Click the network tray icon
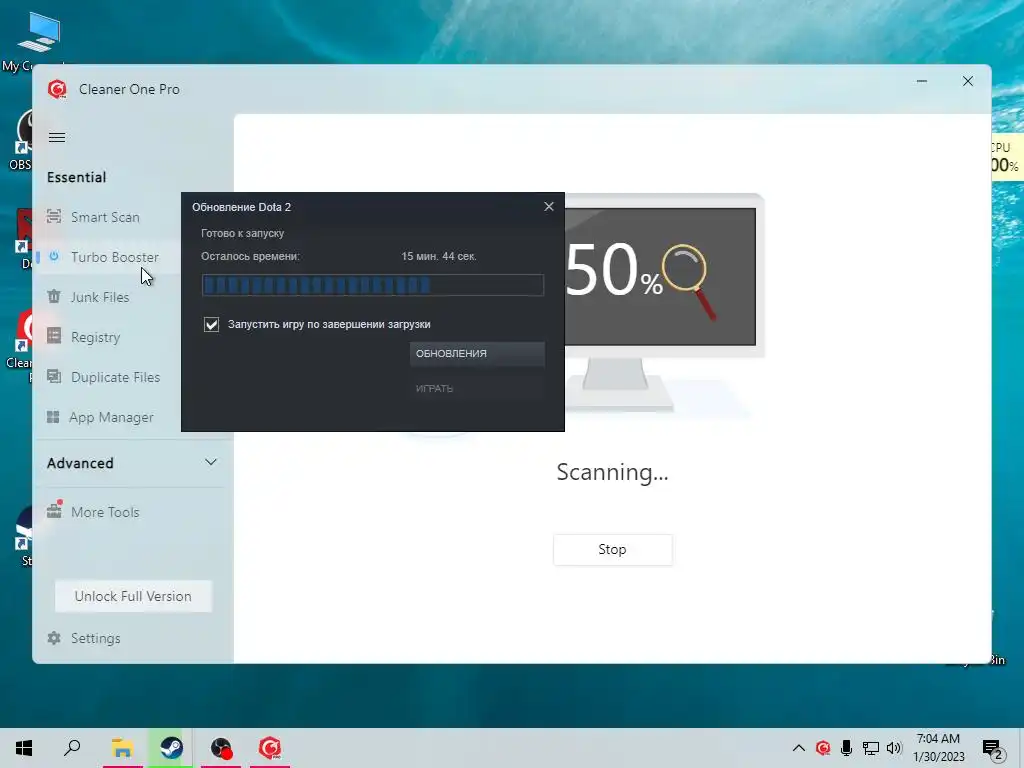This screenshot has width=1024, height=768. [871, 748]
